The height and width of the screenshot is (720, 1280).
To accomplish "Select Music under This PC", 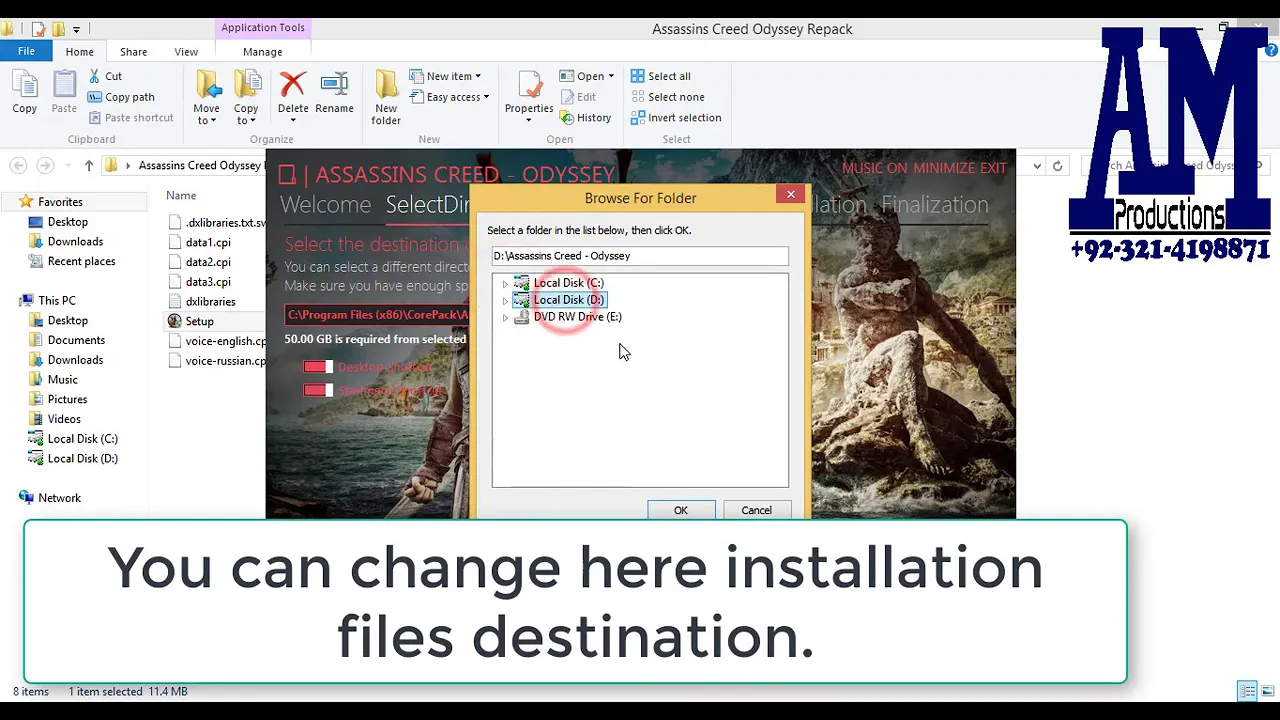I will pos(62,379).
